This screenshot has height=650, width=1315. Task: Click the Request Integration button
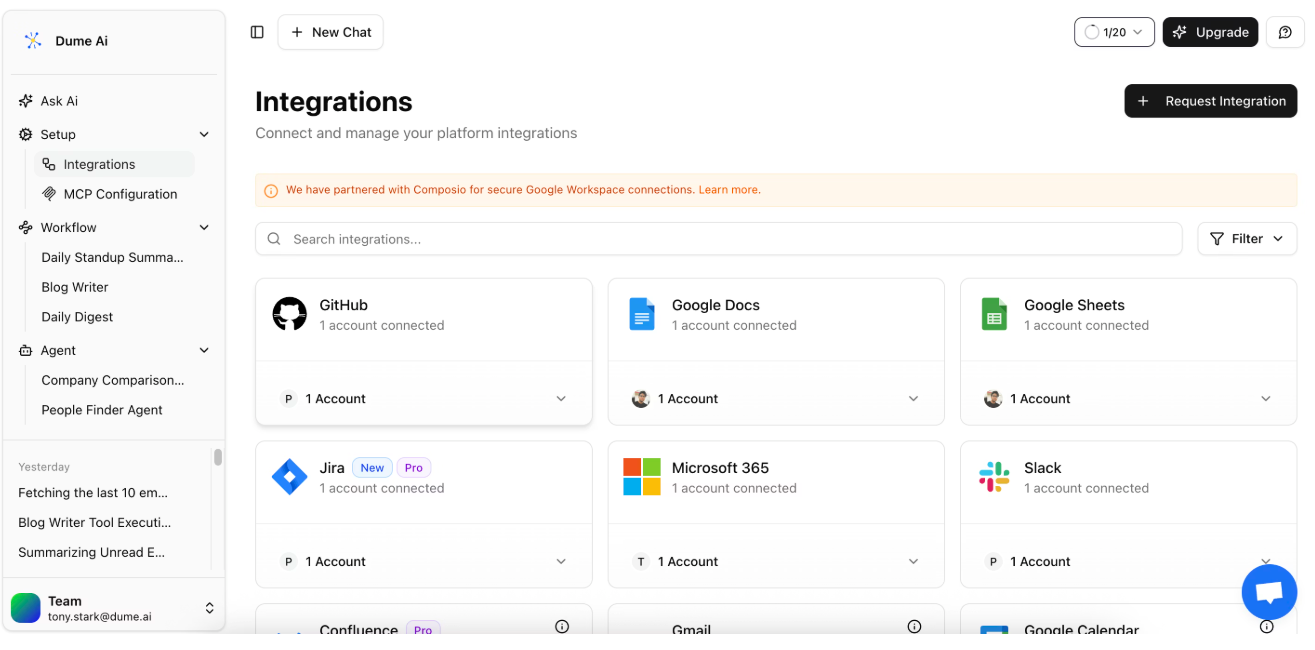[x=1210, y=101]
